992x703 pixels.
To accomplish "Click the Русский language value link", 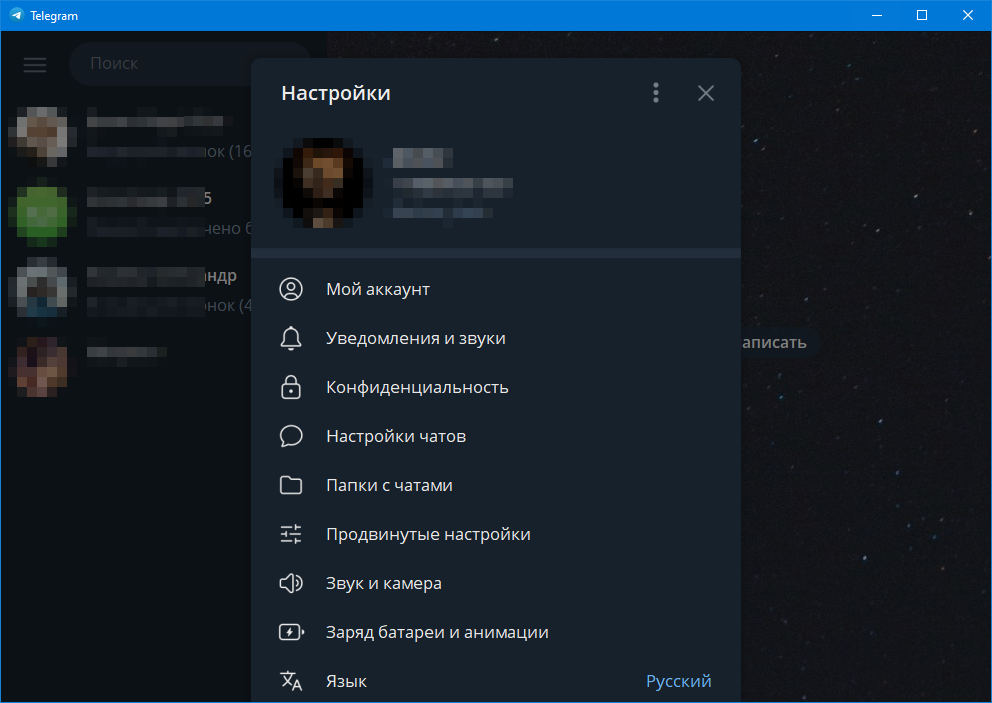I will (x=678, y=681).
